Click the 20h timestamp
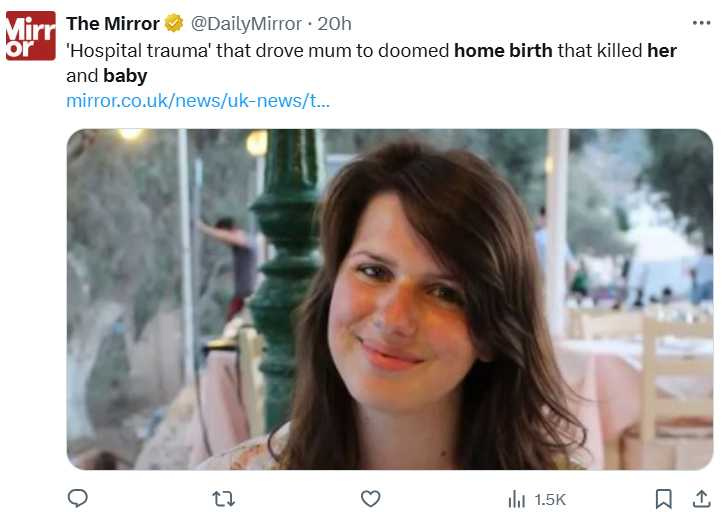 (x=335, y=23)
